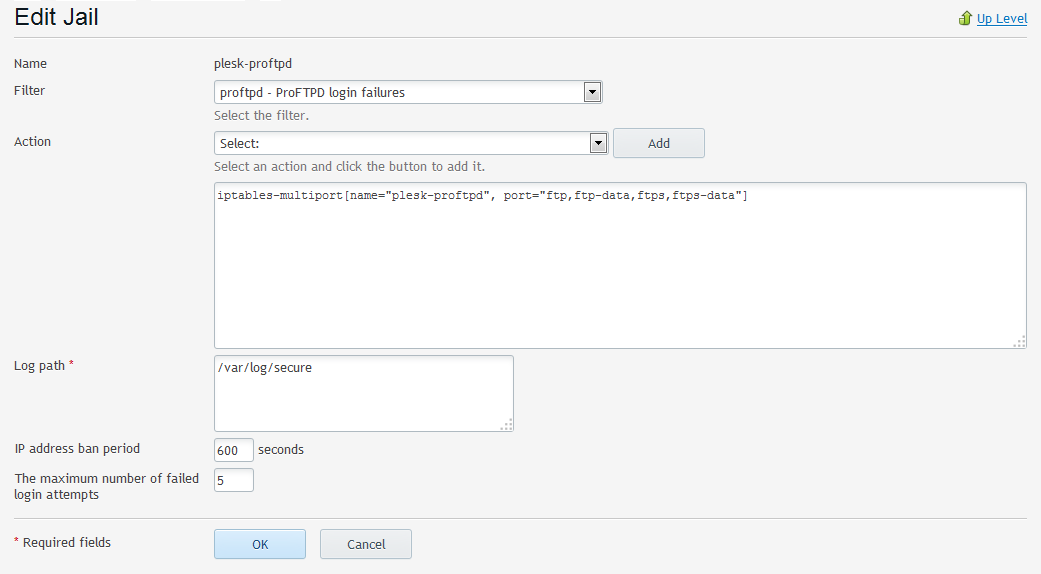Open the Filter combo box showing proftpd
Viewport: 1041px width, 574px height.
point(398,92)
